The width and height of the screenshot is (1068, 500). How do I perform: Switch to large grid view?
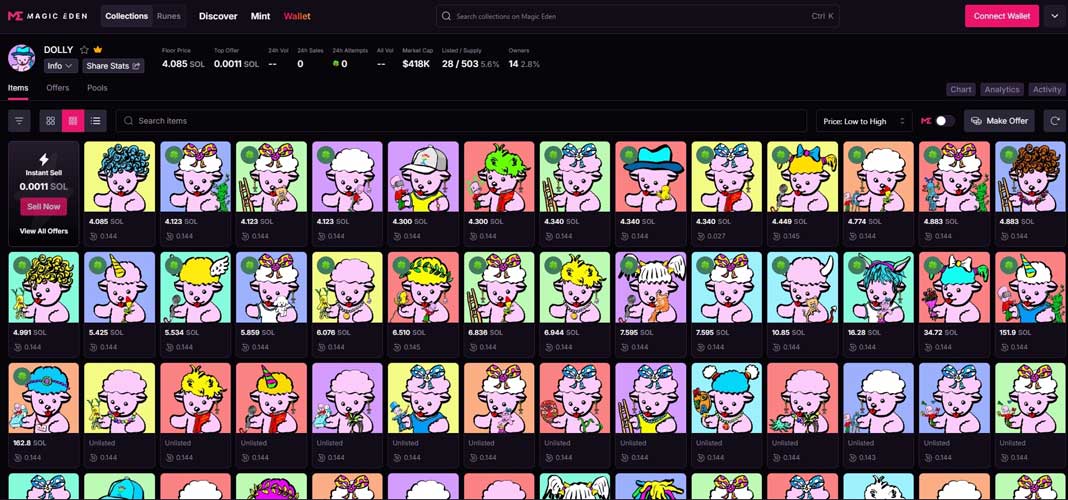click(50, 121)
